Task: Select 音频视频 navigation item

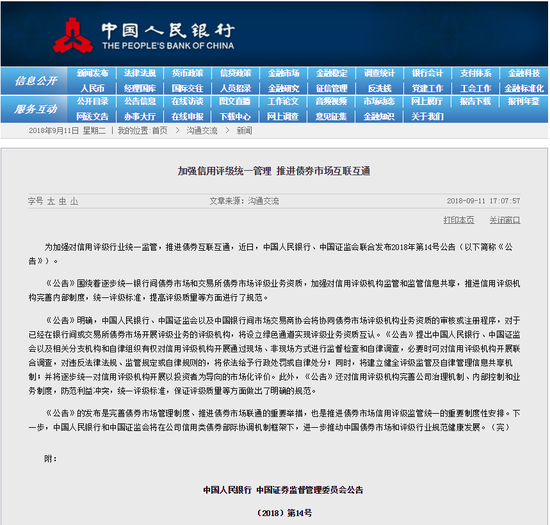Action: pyautogui.click(x=331, y=101)
